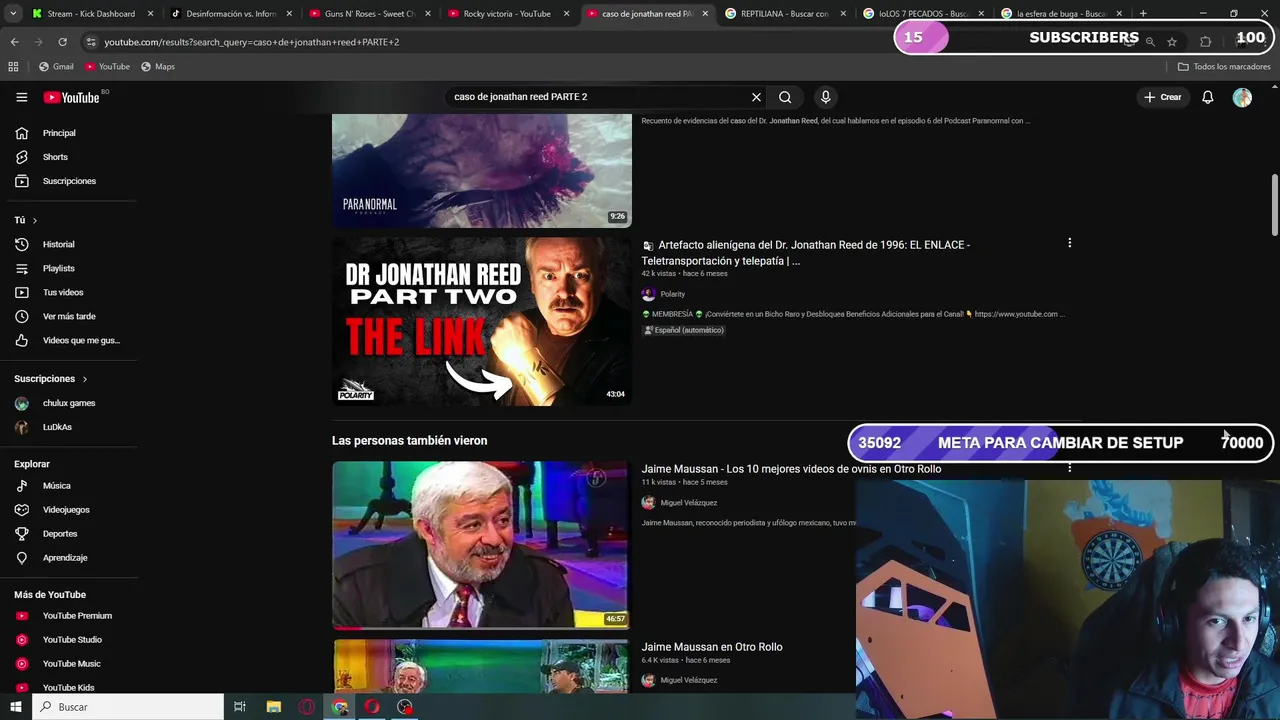Screen dimensions: 1280x720
Task: Open the Chrome apps grid shortcut
Action: click(x=13, y=66)
